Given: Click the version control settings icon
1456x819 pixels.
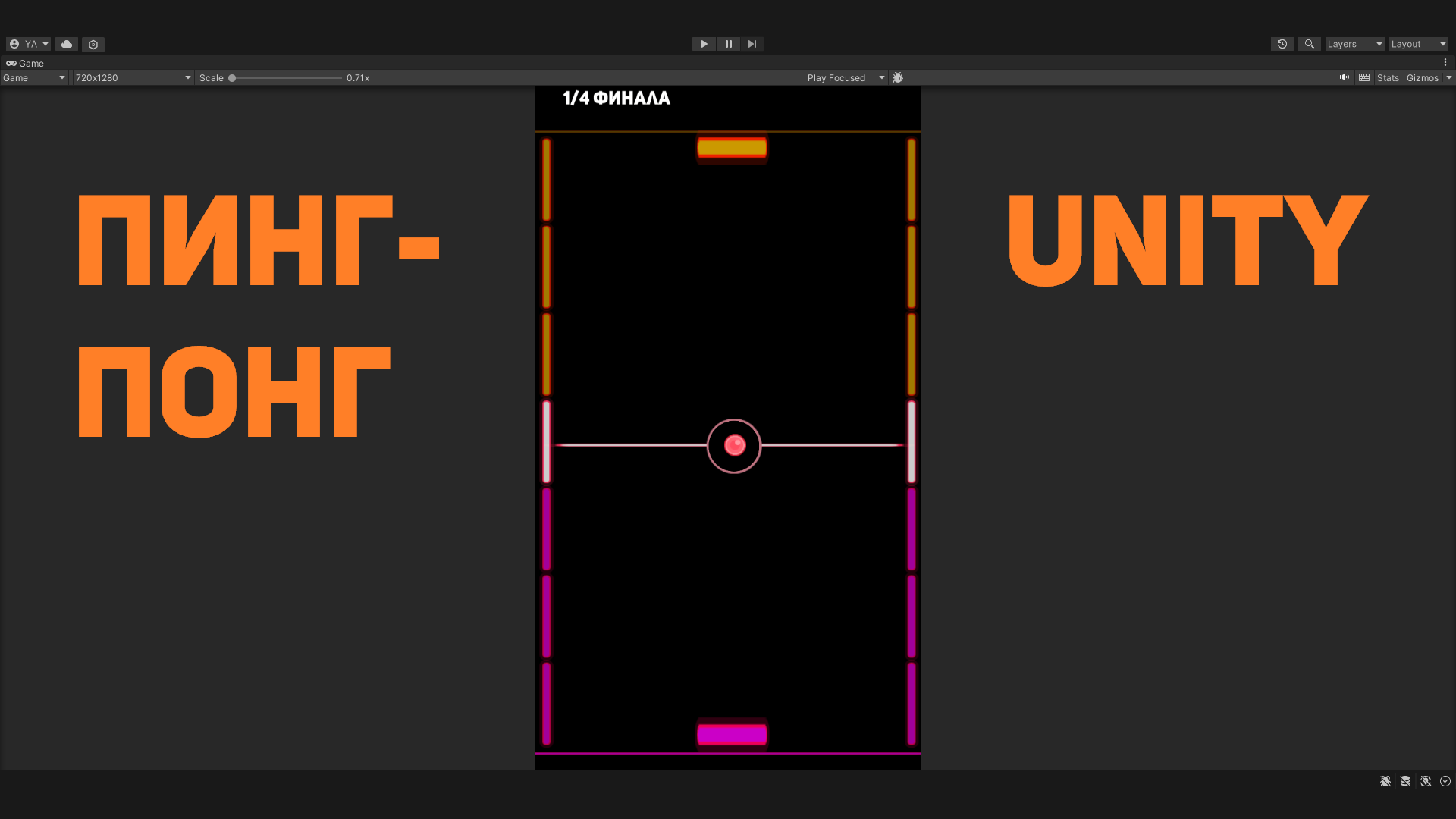Looking at the screenshot, I should click(93, 45).
